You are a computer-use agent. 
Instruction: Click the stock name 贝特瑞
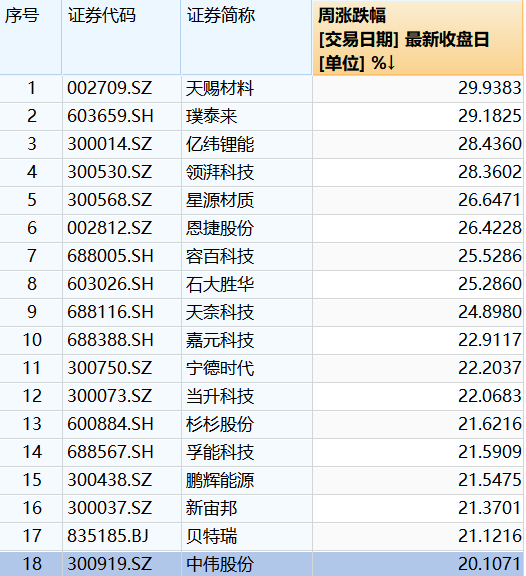[x=211, y=536]
